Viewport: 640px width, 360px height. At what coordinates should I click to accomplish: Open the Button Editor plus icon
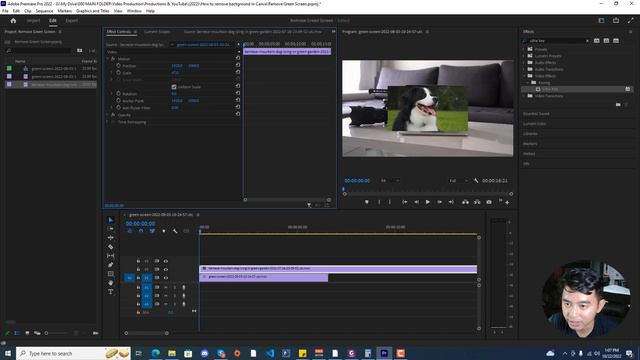click(x=507, y=202)
